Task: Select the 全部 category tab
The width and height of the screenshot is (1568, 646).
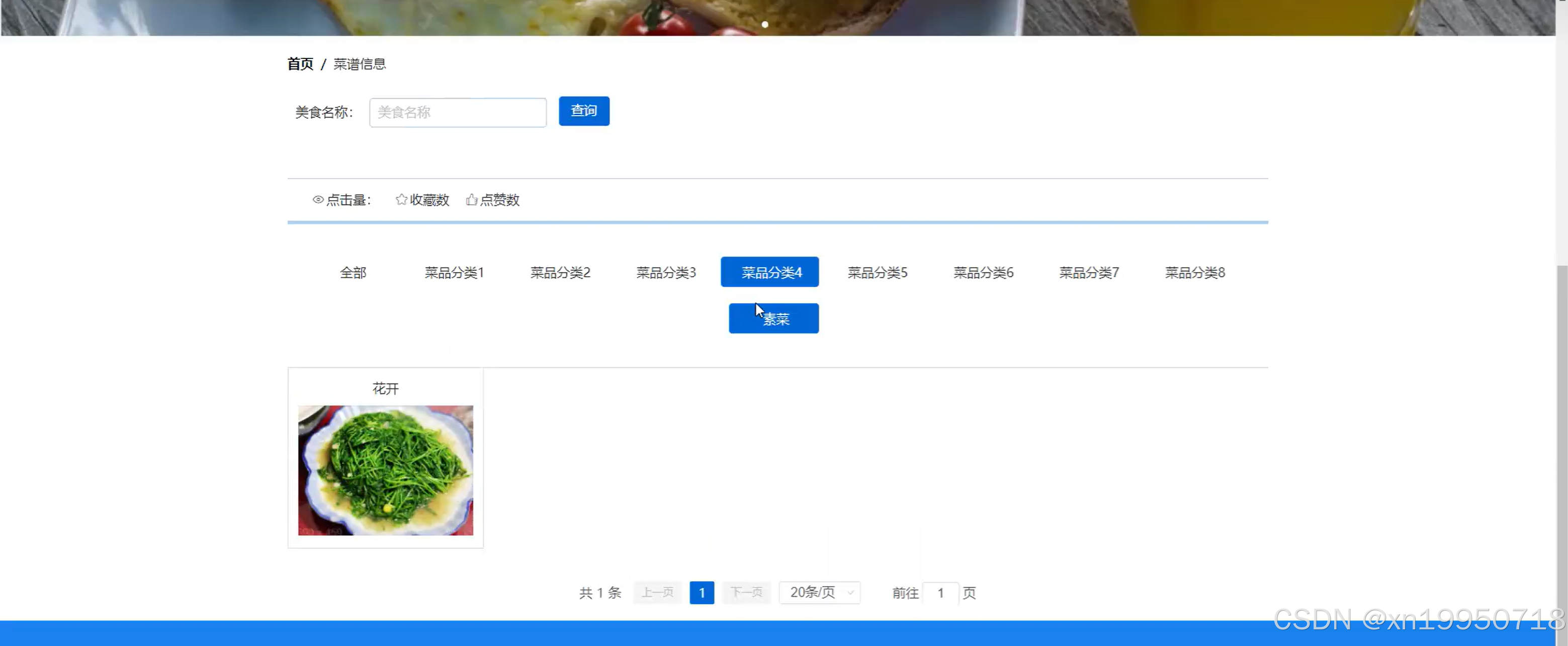Action: 353,272
